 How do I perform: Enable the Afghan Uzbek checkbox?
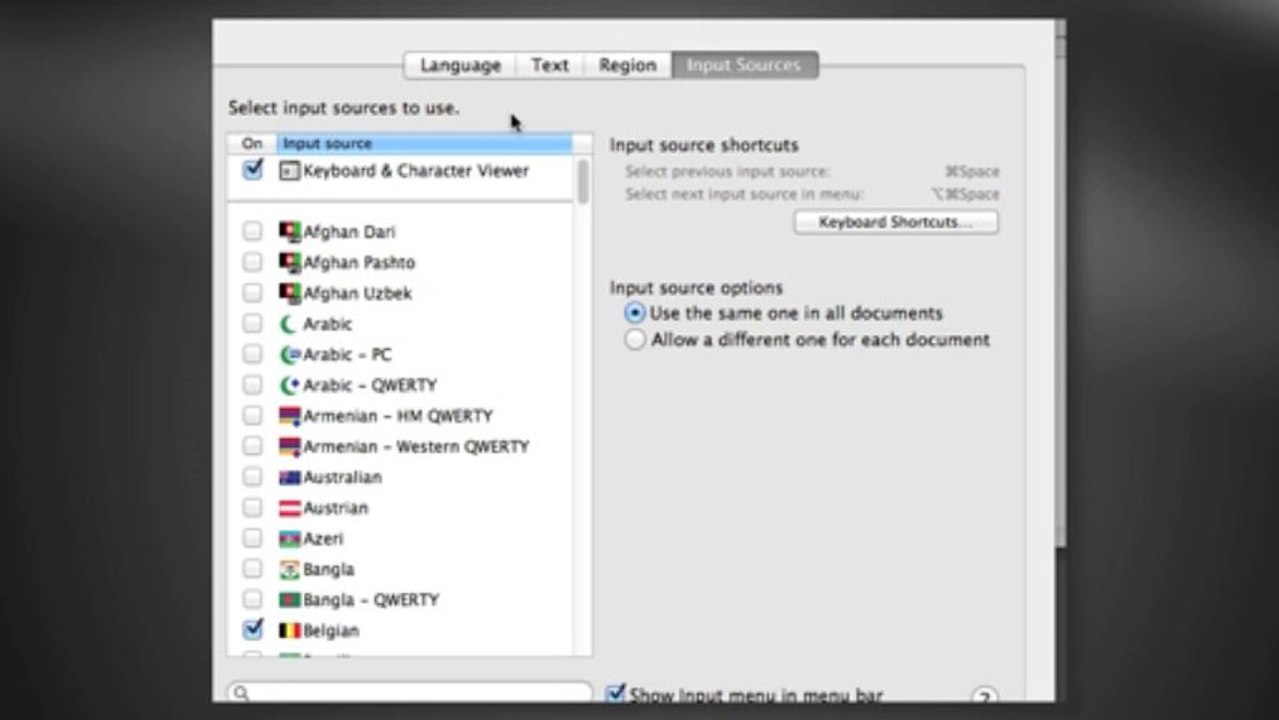click(253, 293)
